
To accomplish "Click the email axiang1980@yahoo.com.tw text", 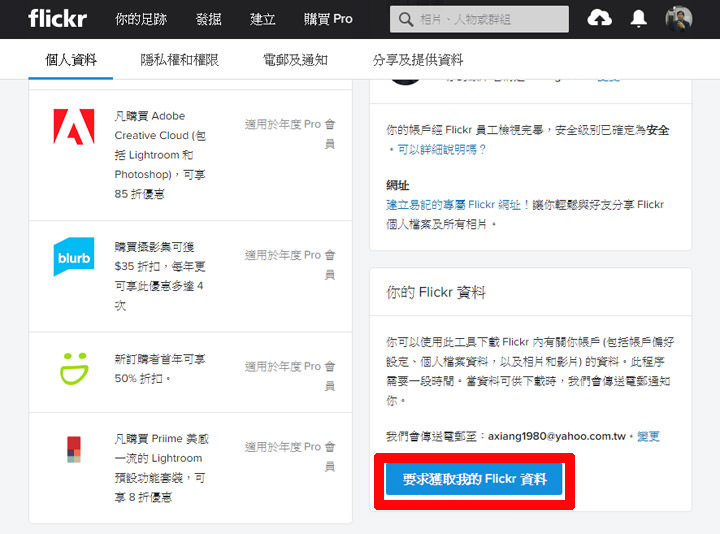I will 557,436.
